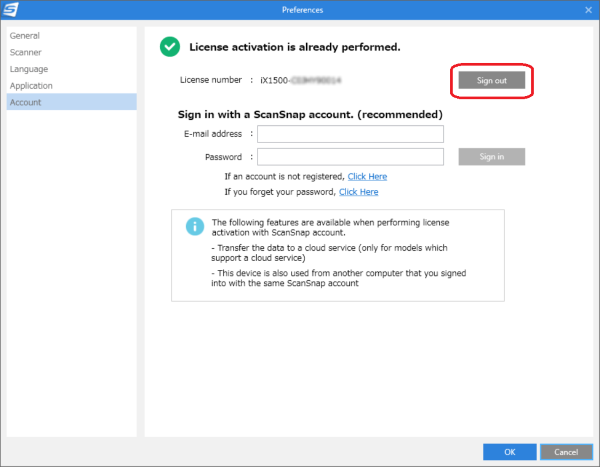The image size is (600, 467).
Task: Click the 'Sign in with a ScanSnap account' heading
Action: click(x=310, y=114)
